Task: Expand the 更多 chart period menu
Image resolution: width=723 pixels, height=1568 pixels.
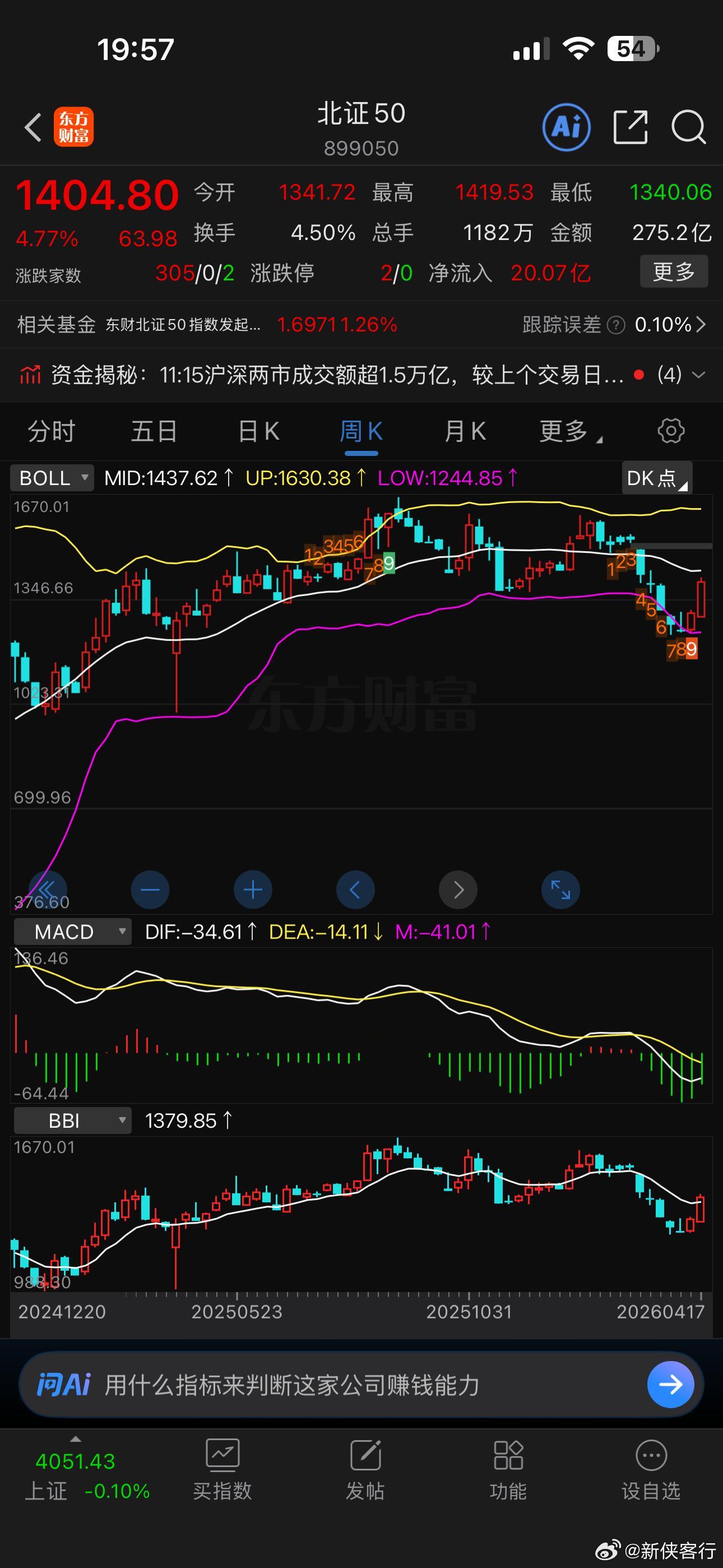Action: pyautogui.click(x=570, y=432)
